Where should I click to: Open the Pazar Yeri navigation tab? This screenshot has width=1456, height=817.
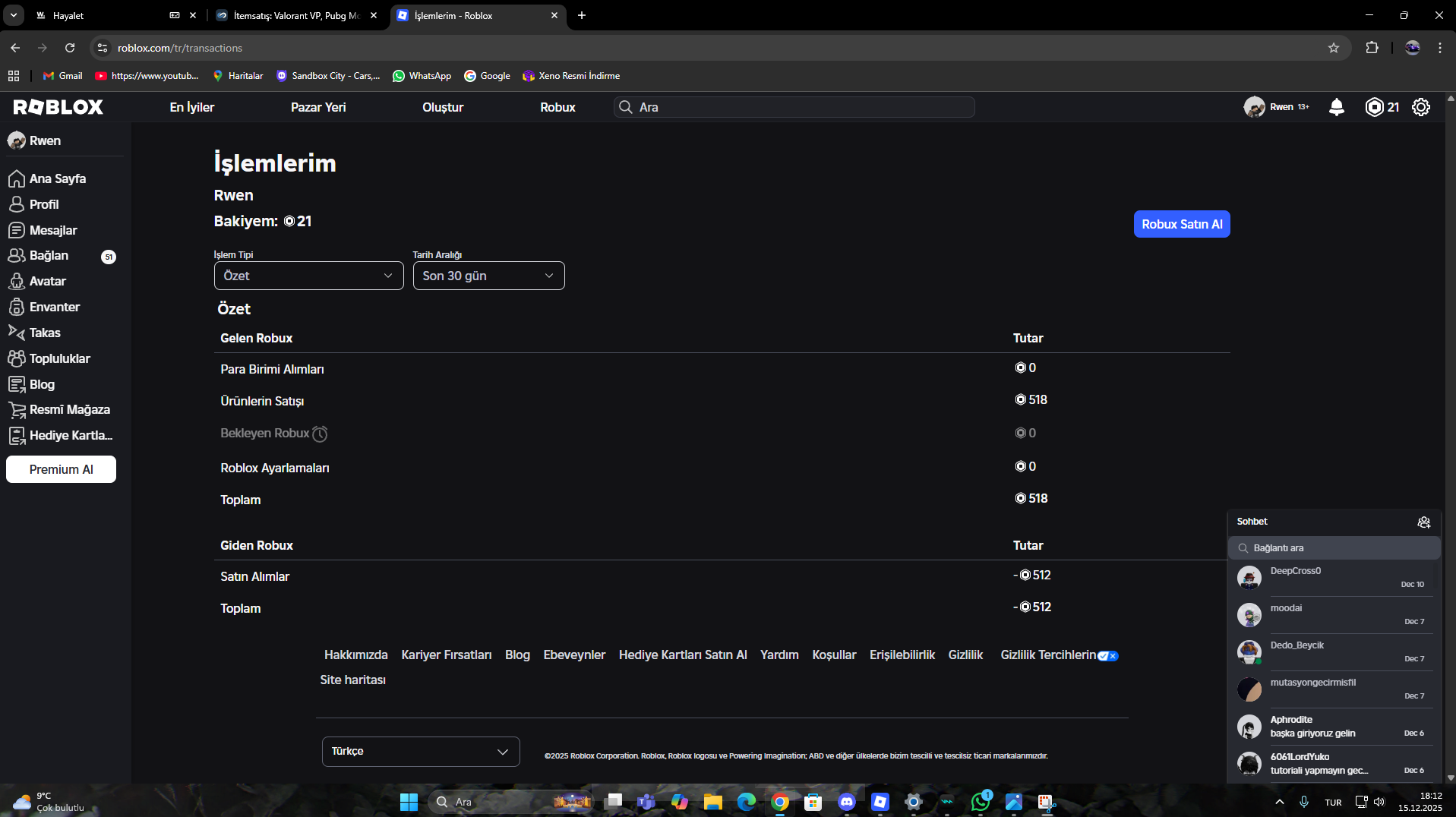click(318, 107)
